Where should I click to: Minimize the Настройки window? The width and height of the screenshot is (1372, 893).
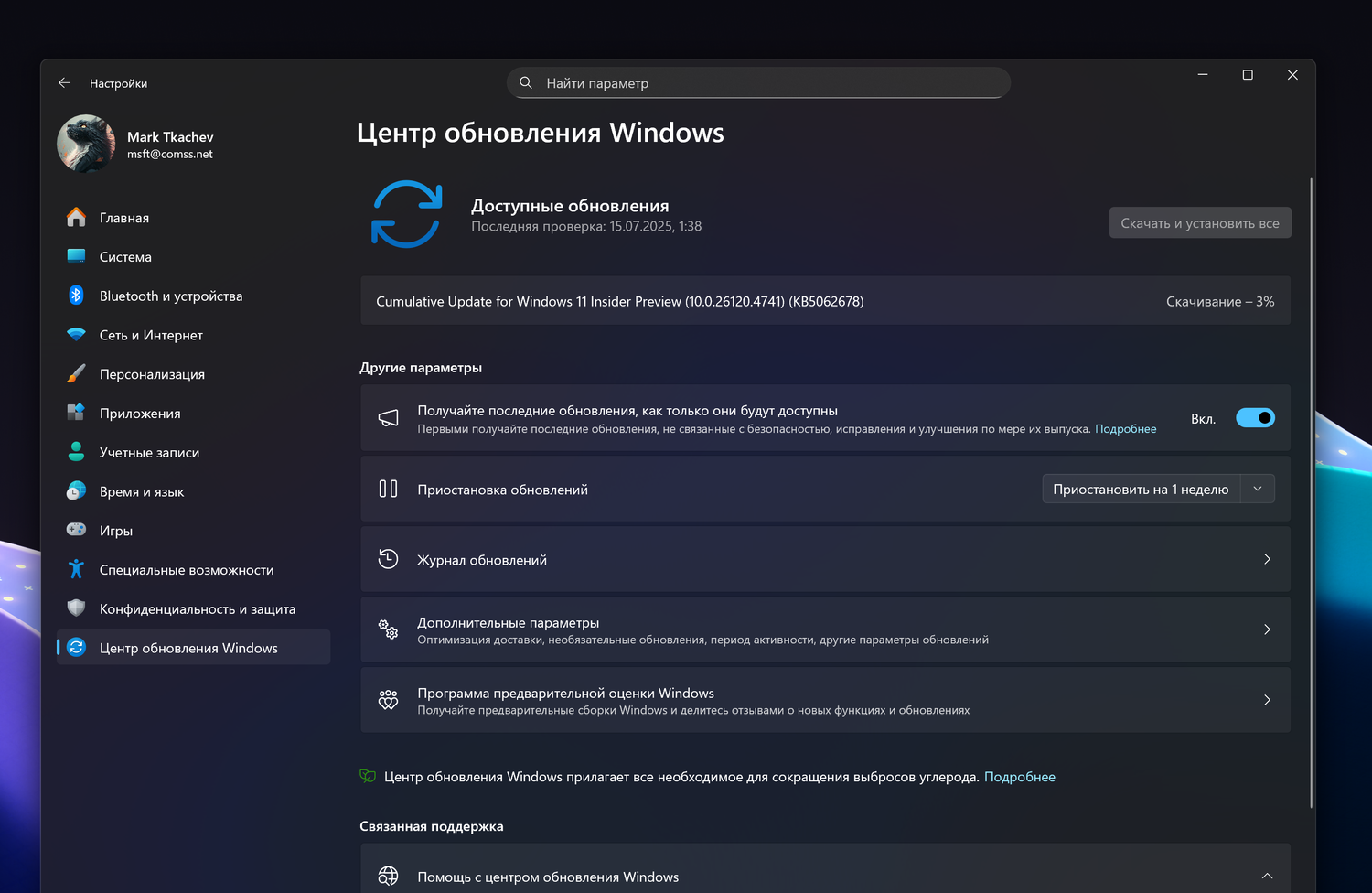[1203, 75]
